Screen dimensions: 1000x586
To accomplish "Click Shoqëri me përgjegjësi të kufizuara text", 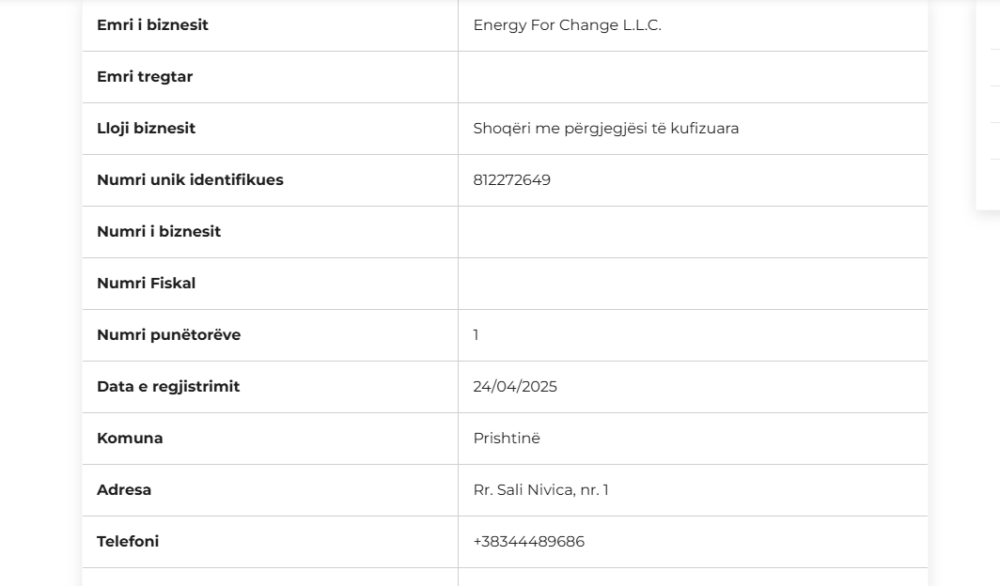I will point(606,128).
